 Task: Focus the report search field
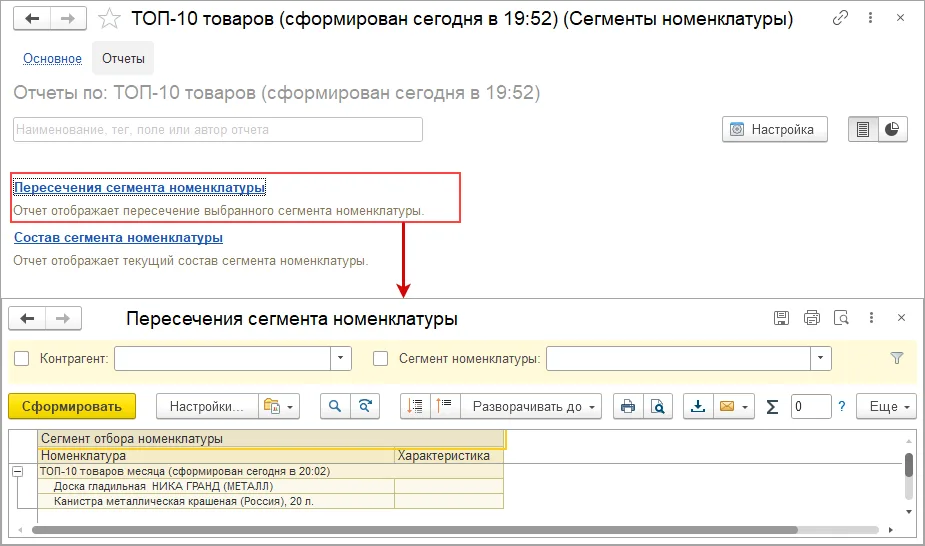pyautogui.click(x=218, y=130)
